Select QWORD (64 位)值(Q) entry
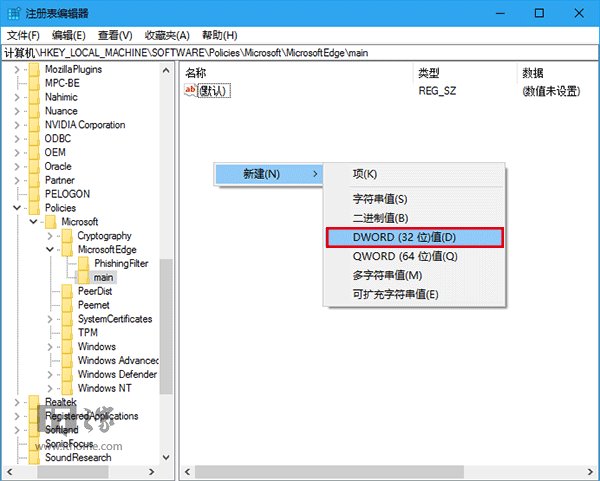The width and height of the screenshot is (600, 481). coord(414,256)
